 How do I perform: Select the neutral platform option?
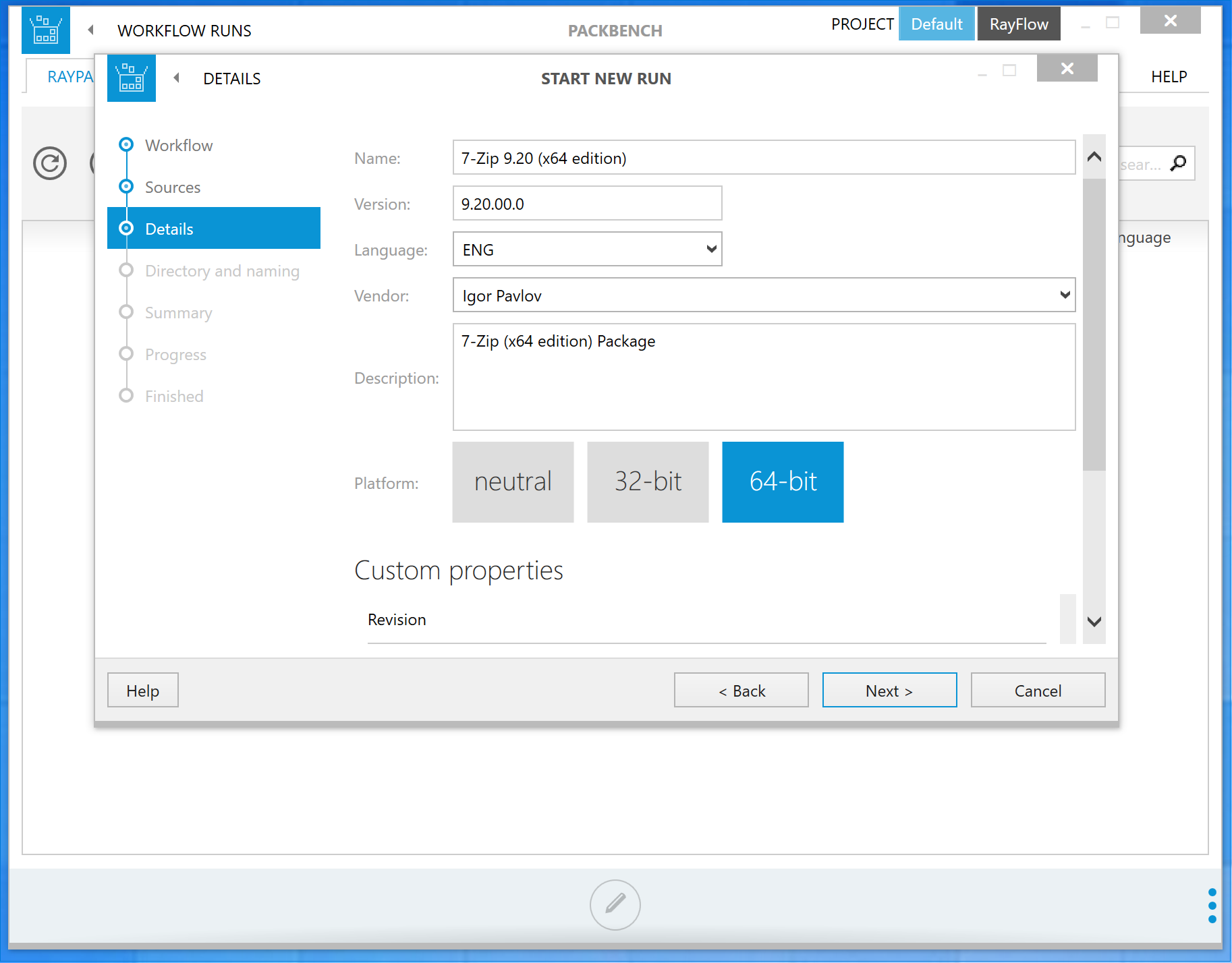coord(513,482)
